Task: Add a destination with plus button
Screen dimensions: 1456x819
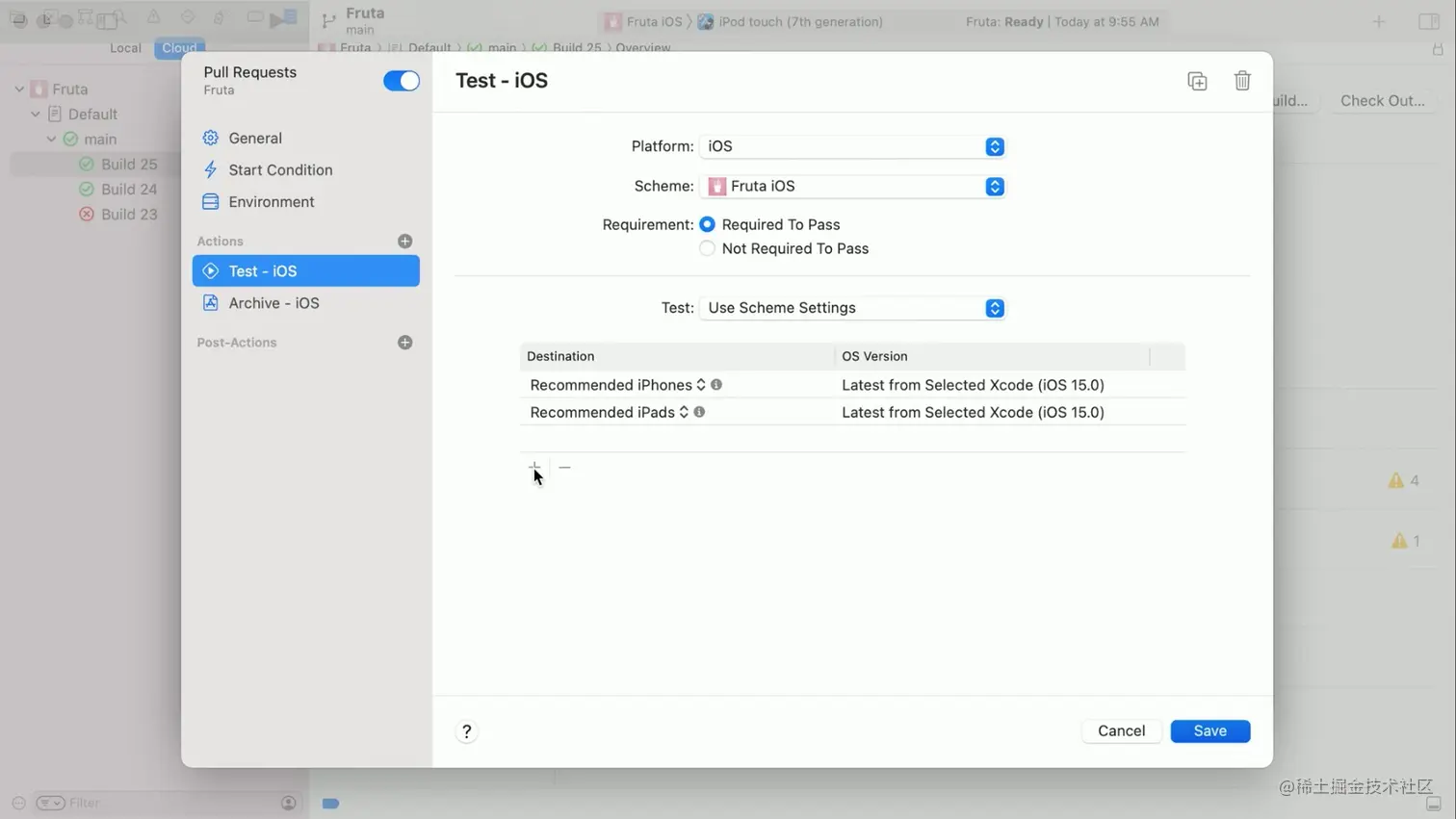Action: pos(534,467)
